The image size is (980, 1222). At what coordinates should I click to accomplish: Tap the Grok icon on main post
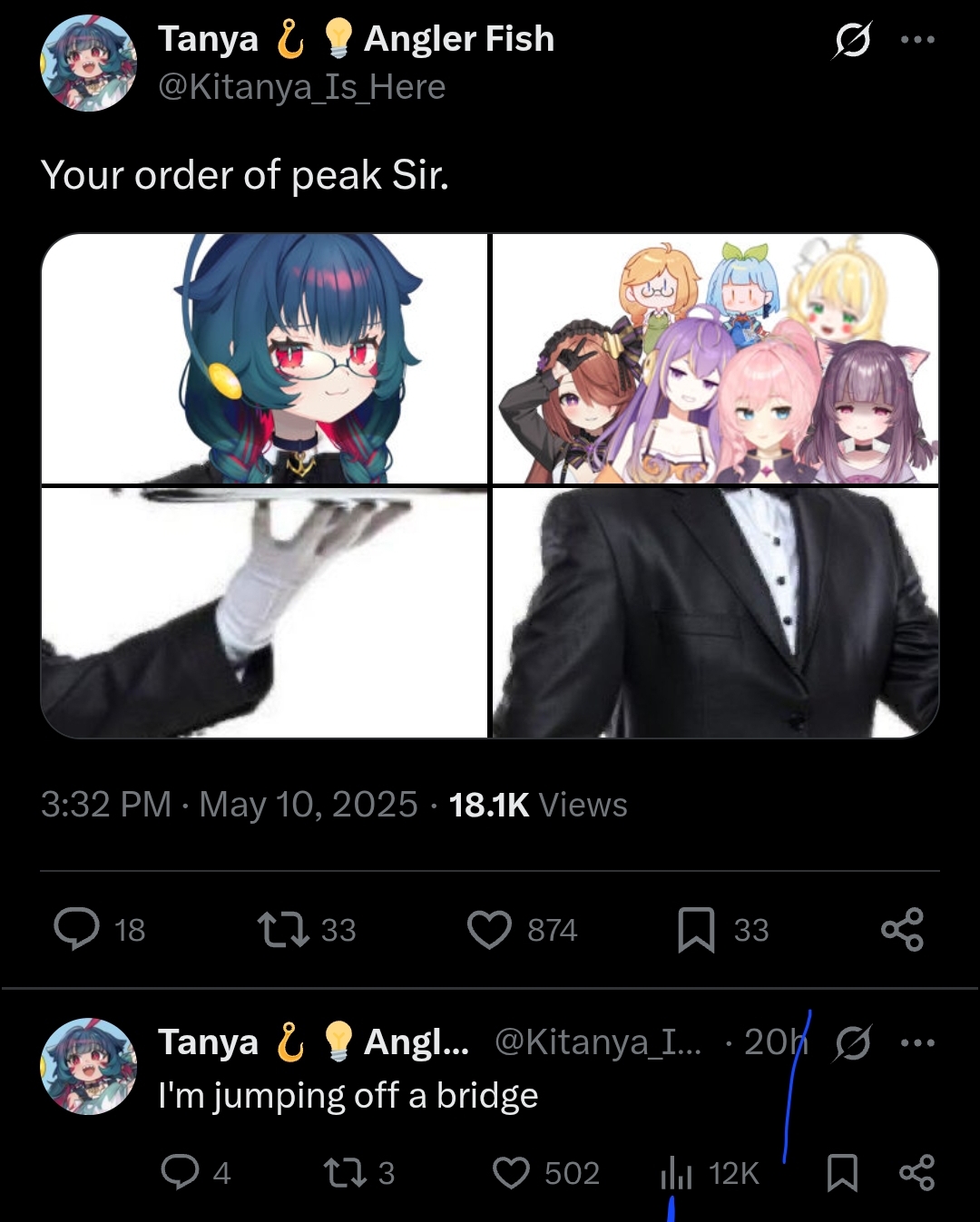[x=852, y=40]
